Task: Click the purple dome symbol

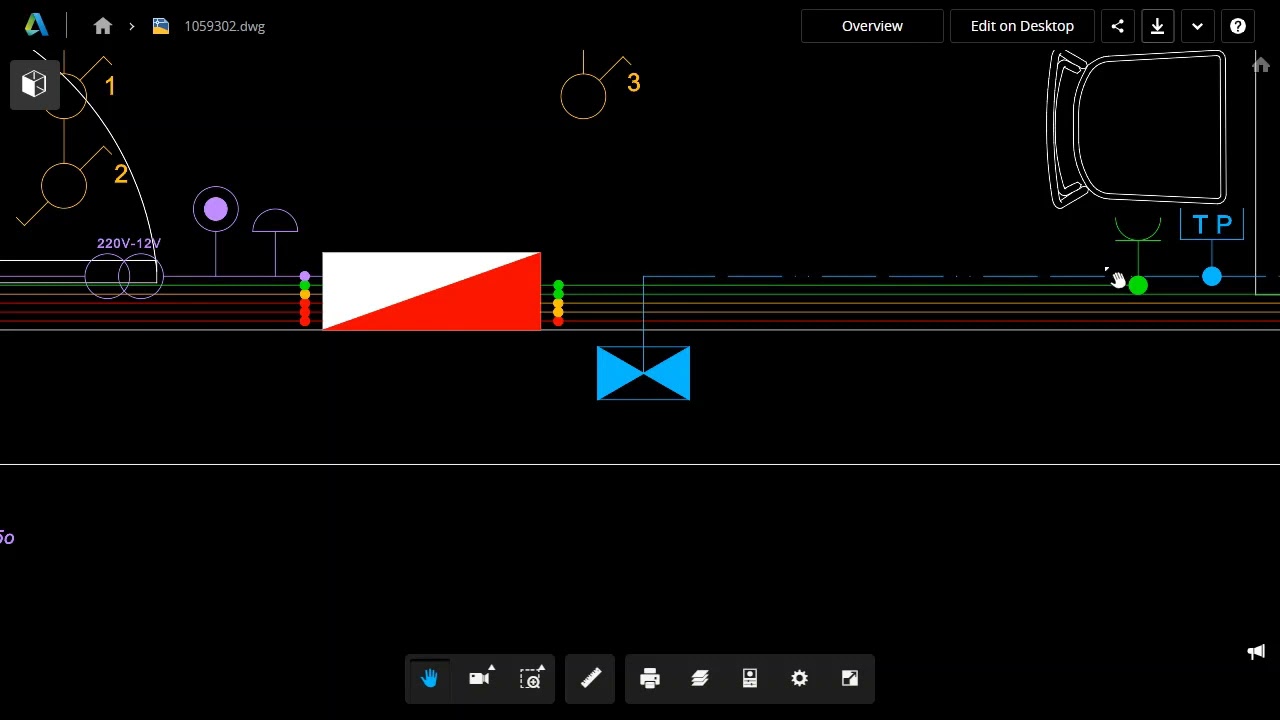Action: tap(275, 221)
